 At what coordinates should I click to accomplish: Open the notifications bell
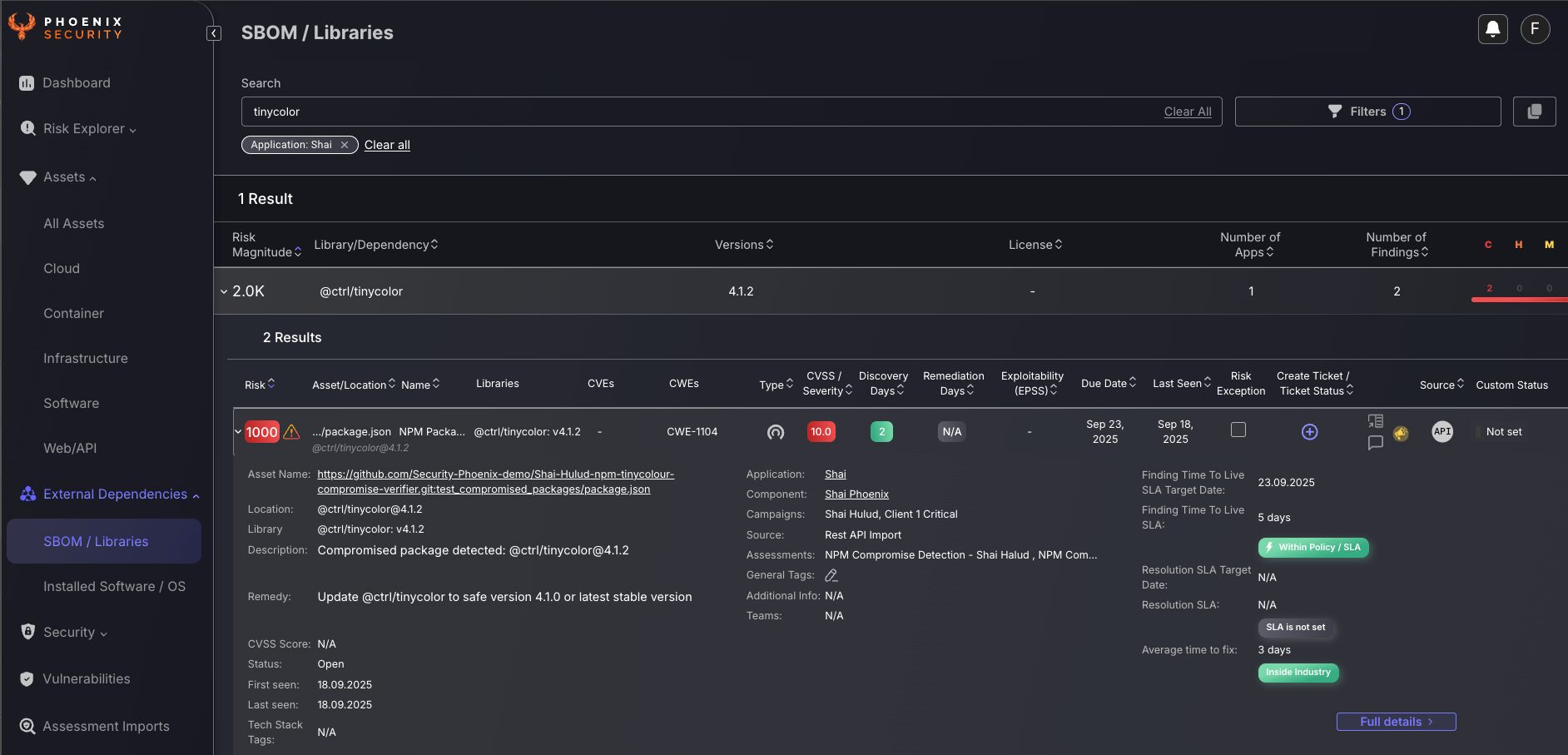tap(1492, 29)
